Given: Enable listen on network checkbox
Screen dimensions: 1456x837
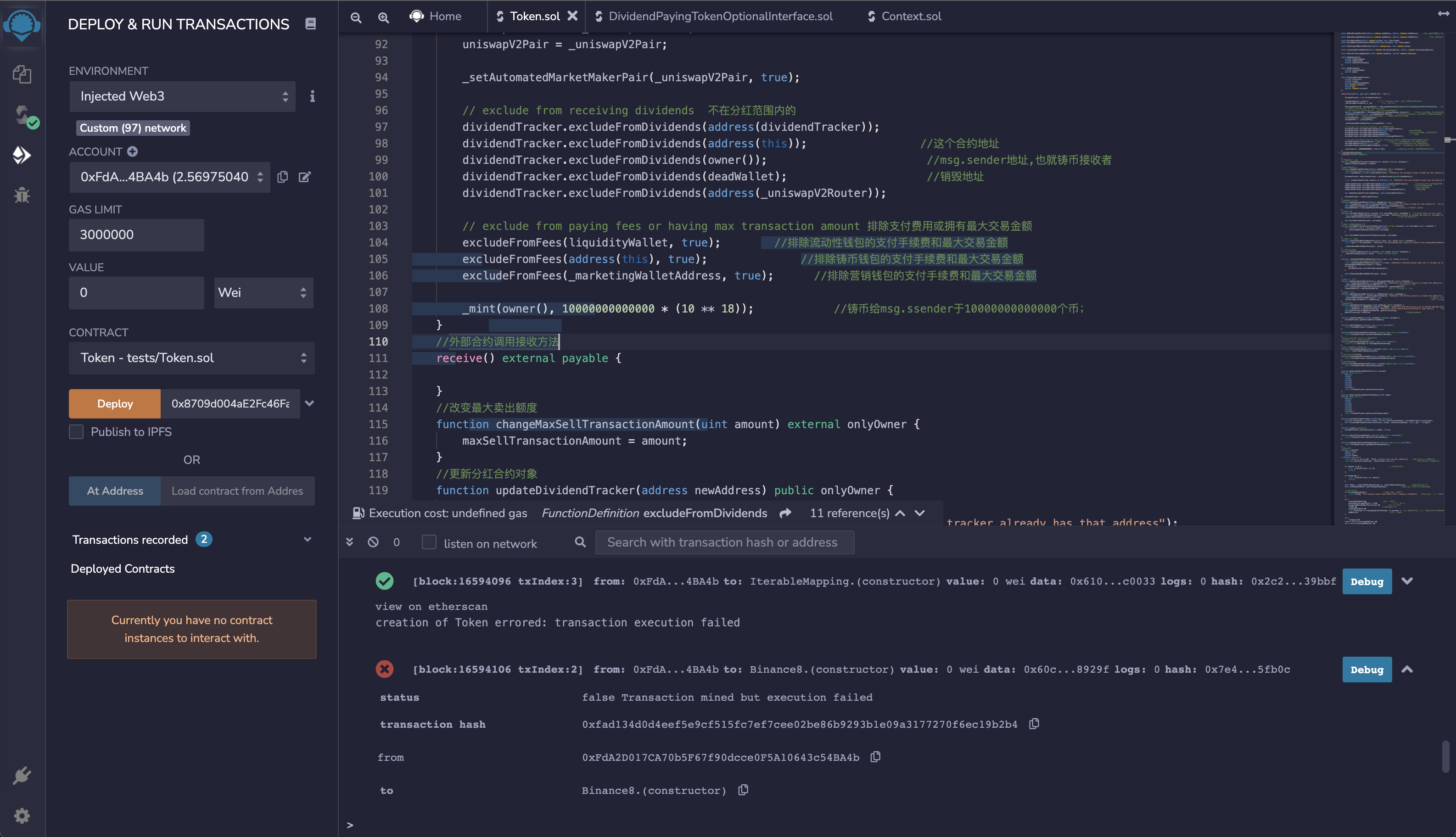Looking at the screenshot, I should (429, 543).
